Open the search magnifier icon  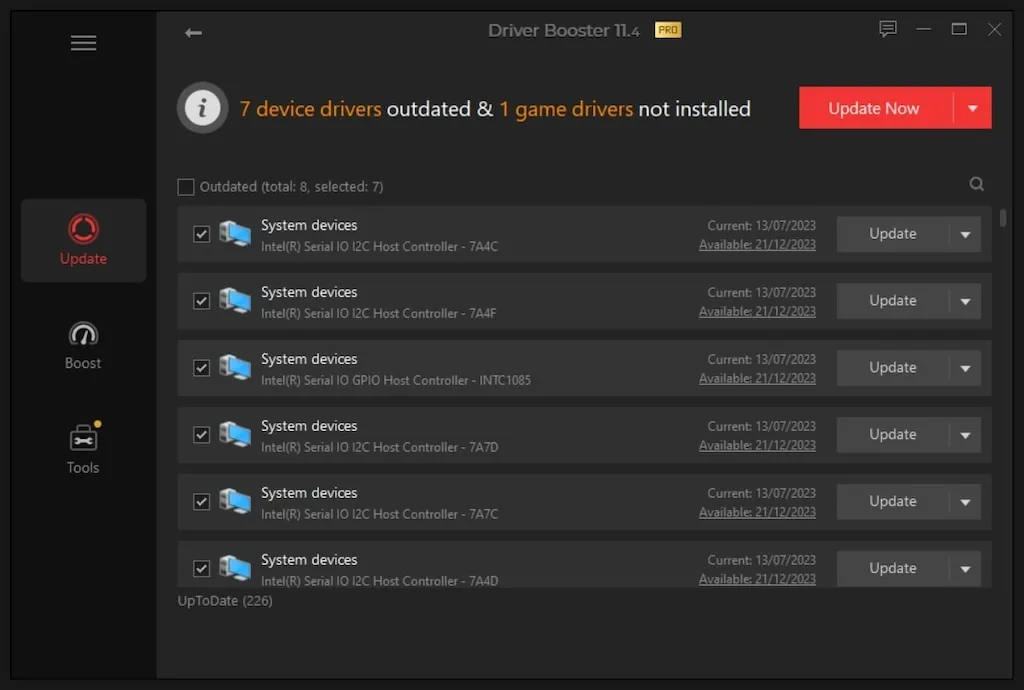click(976, 184)
